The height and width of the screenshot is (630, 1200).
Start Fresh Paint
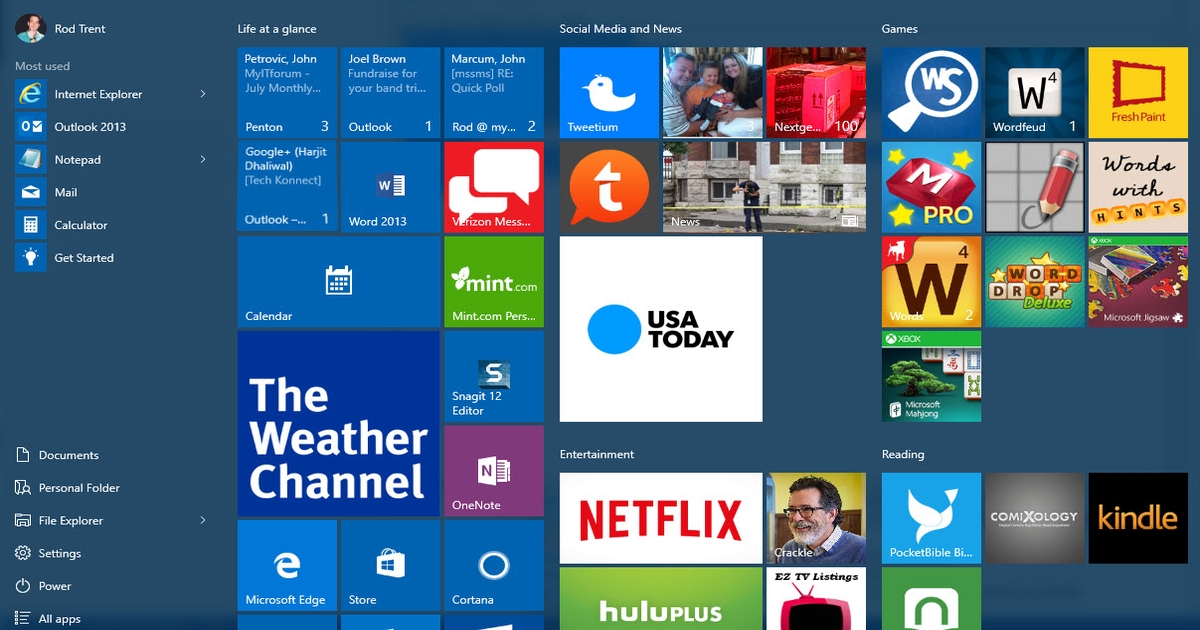click(x=1138, y=92)
